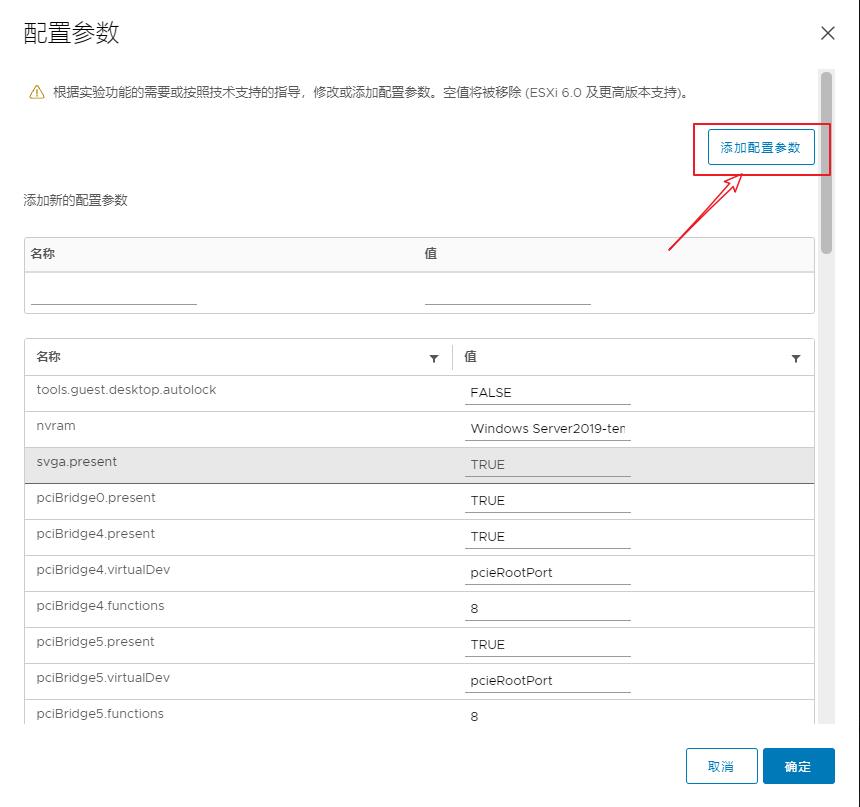860x807 pixels.
Task: Edit the pciBridge5.present value field
Action: click(x=547, y=645)
